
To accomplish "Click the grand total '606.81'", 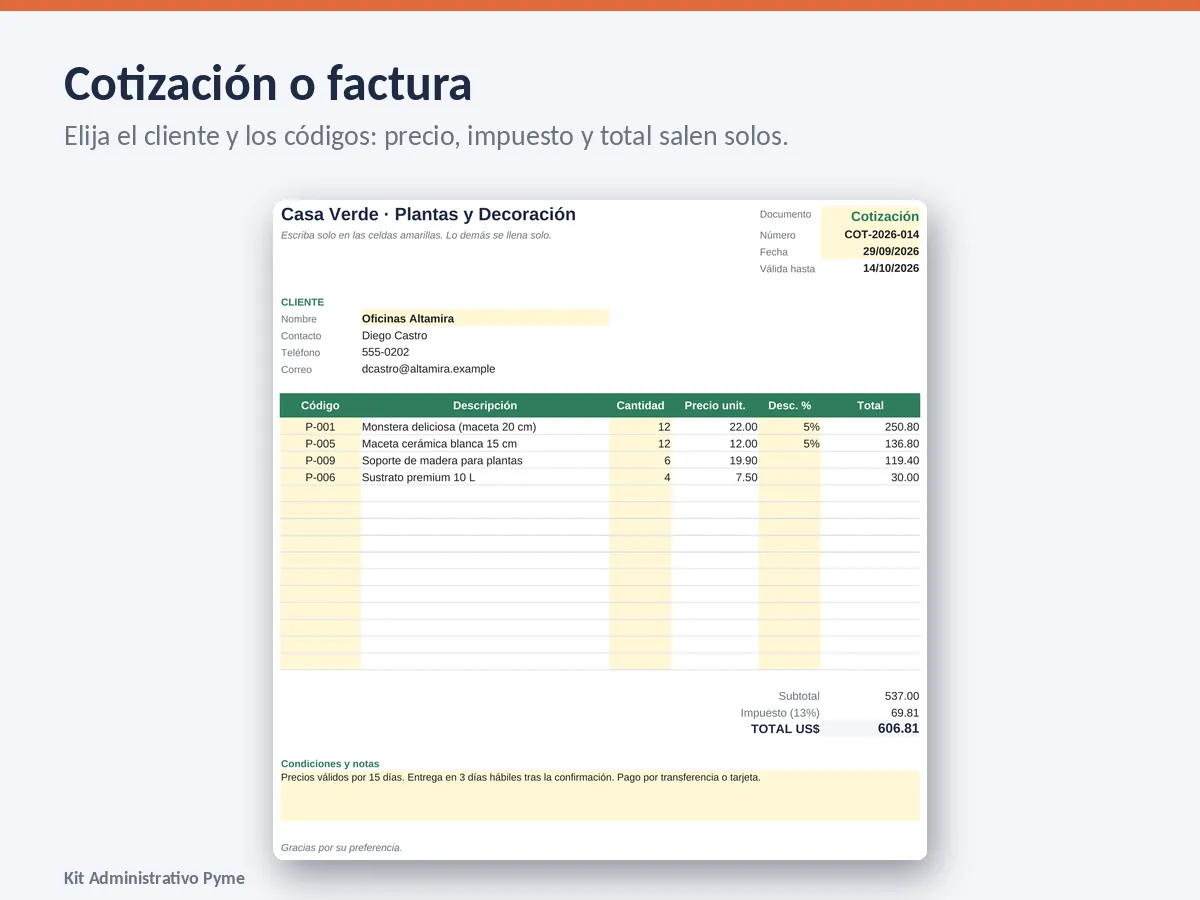I will point(898,728).
